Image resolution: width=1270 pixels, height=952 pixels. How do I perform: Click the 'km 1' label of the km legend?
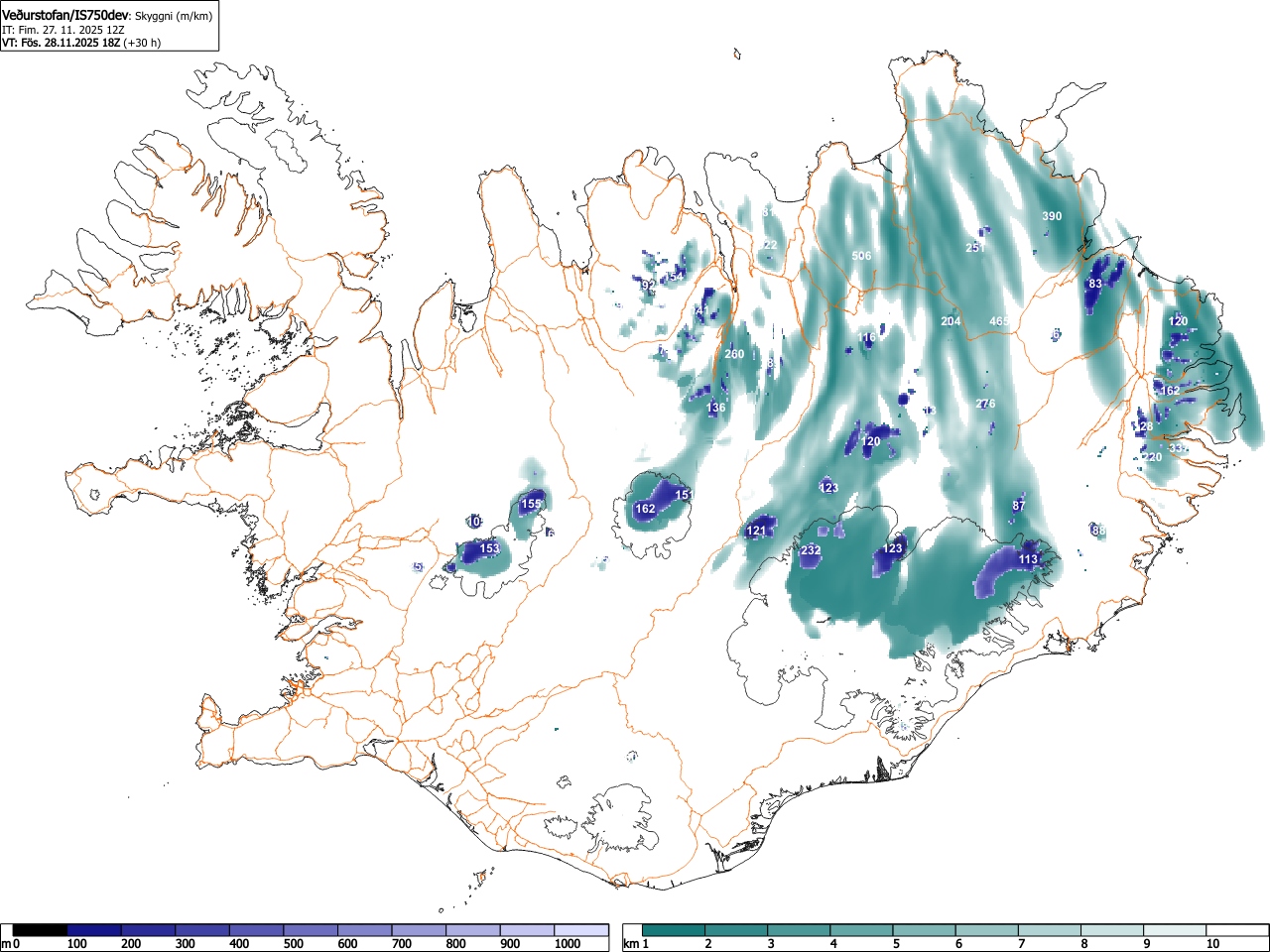(x=638, y=944)
